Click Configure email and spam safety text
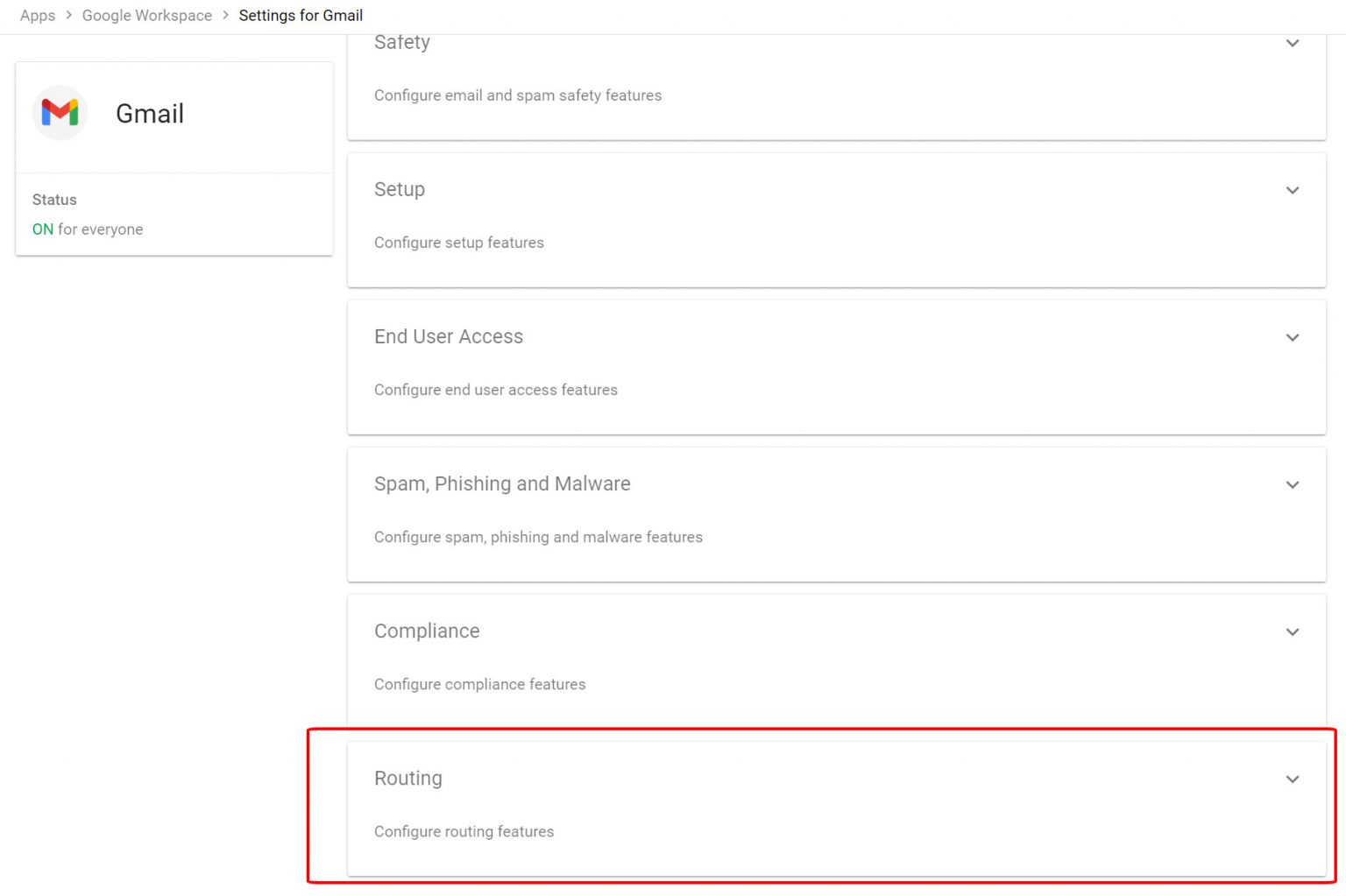This screenshot has height=896, width=1346. [x=518, y=95]
